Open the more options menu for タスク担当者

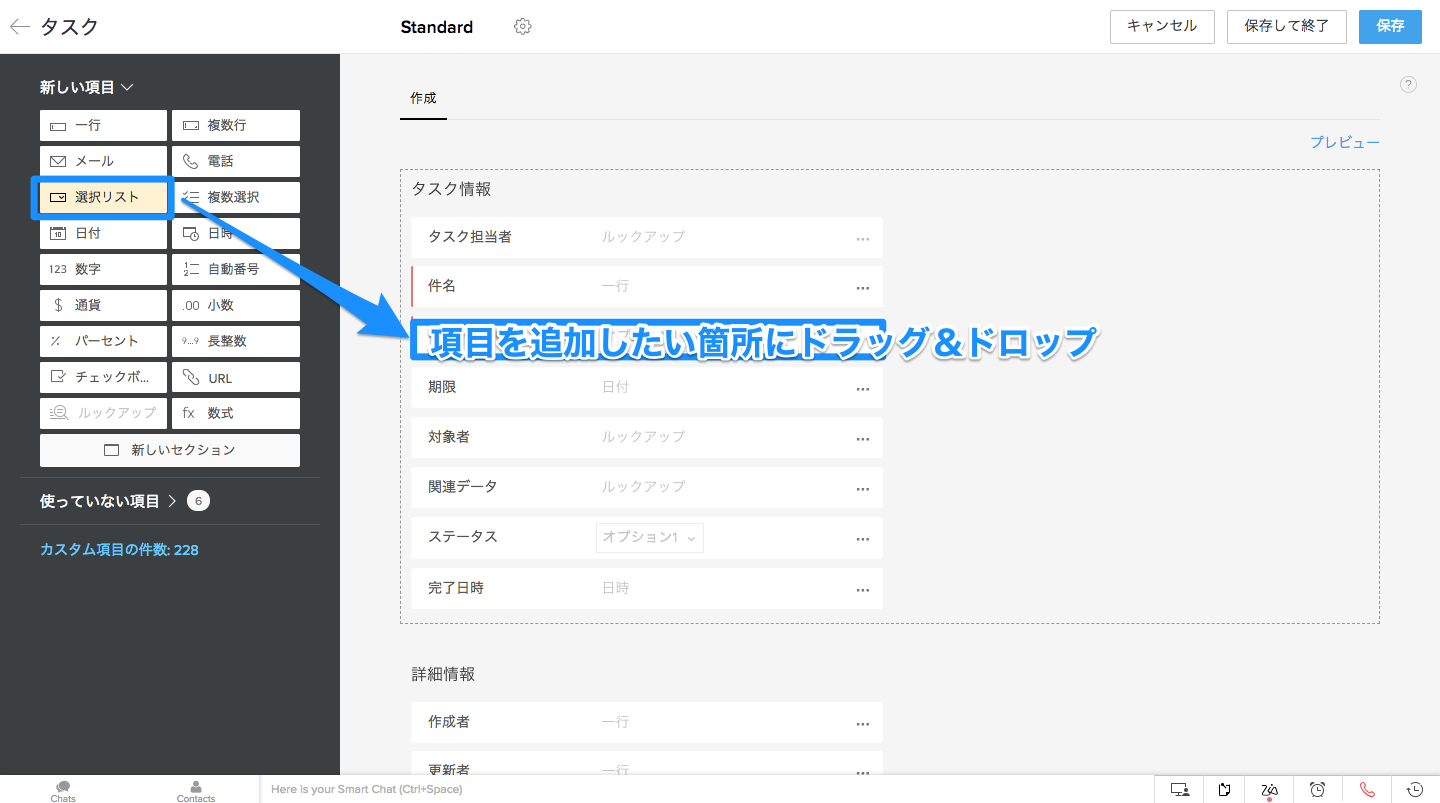pyautogui.click(x=862, y=238)
